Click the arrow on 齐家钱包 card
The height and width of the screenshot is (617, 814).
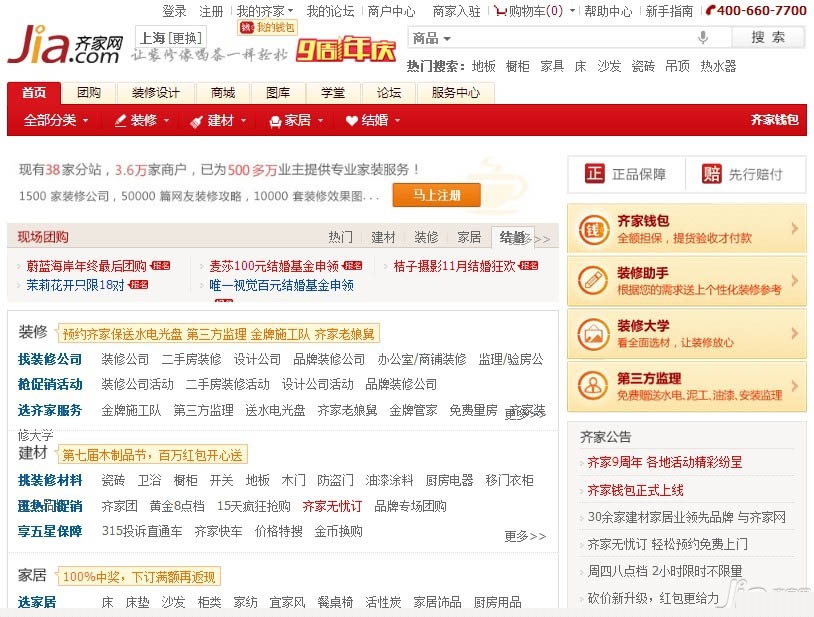pos(794,228)
